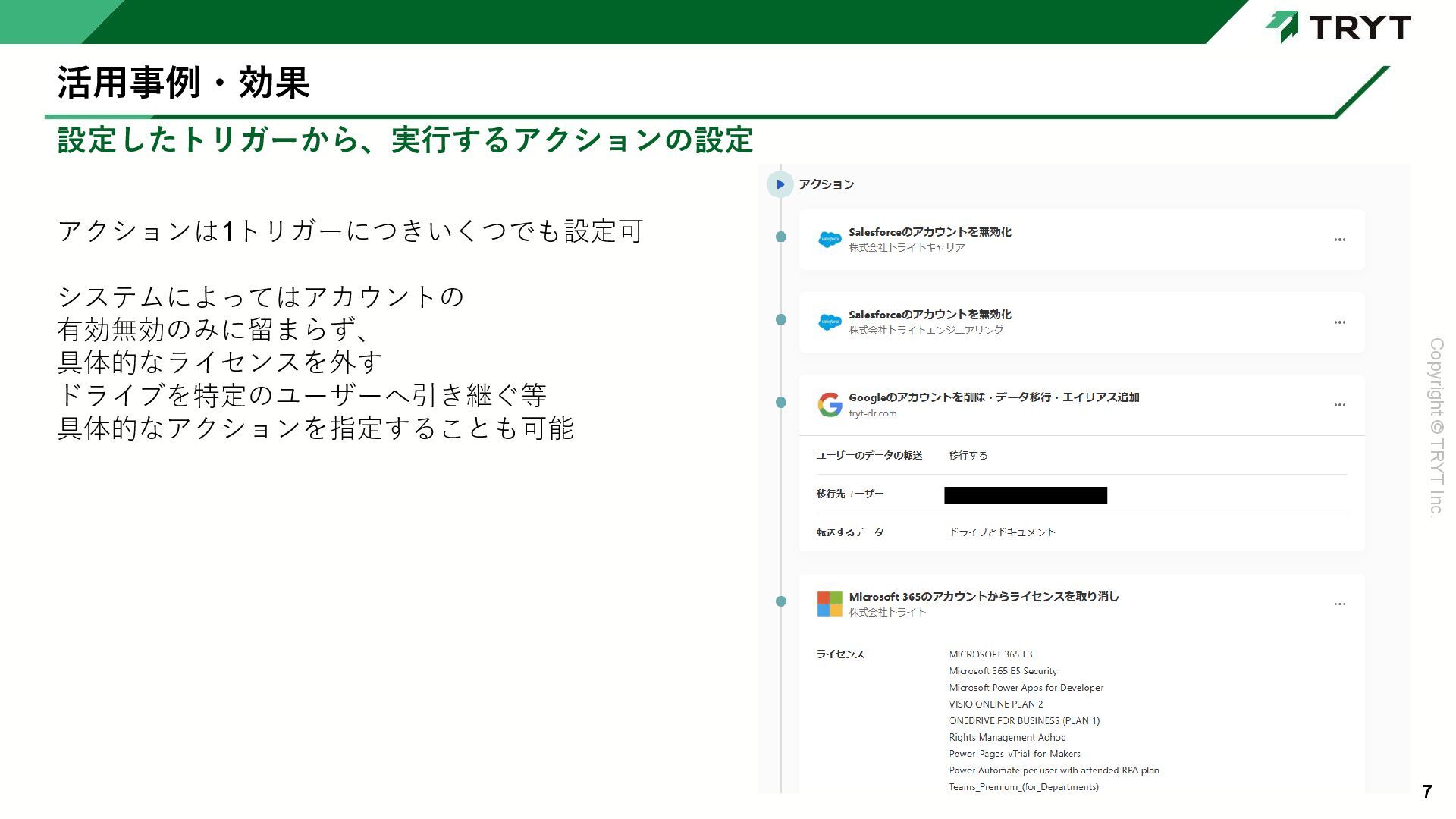Click the 移行する value for data transfer
This screenshot has height=819, width=1456.
[968, 455]
